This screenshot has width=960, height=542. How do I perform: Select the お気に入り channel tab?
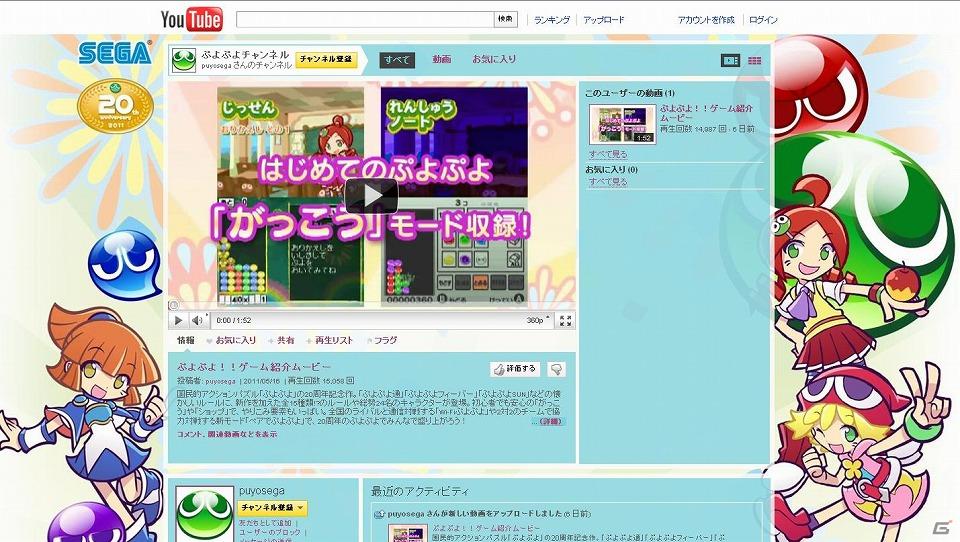point(494,59)
